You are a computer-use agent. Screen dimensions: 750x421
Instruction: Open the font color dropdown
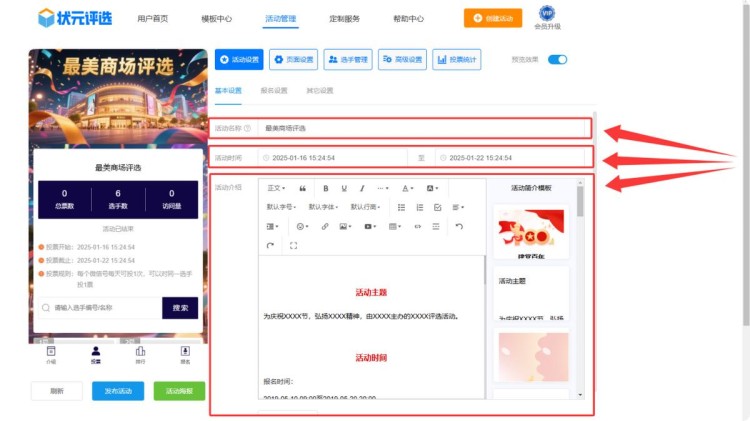click(x=408, y=188)
